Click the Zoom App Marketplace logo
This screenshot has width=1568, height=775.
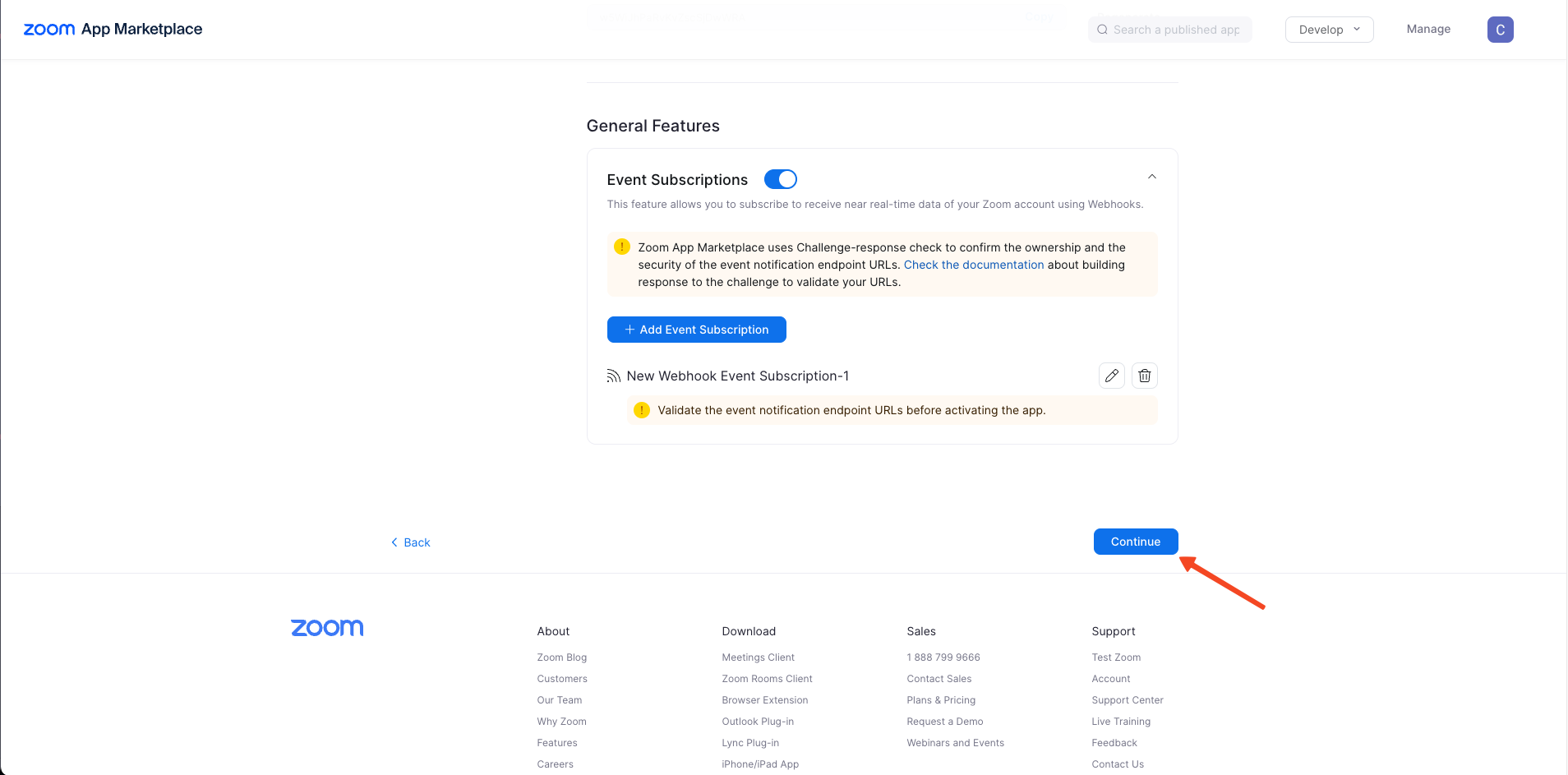113,29
